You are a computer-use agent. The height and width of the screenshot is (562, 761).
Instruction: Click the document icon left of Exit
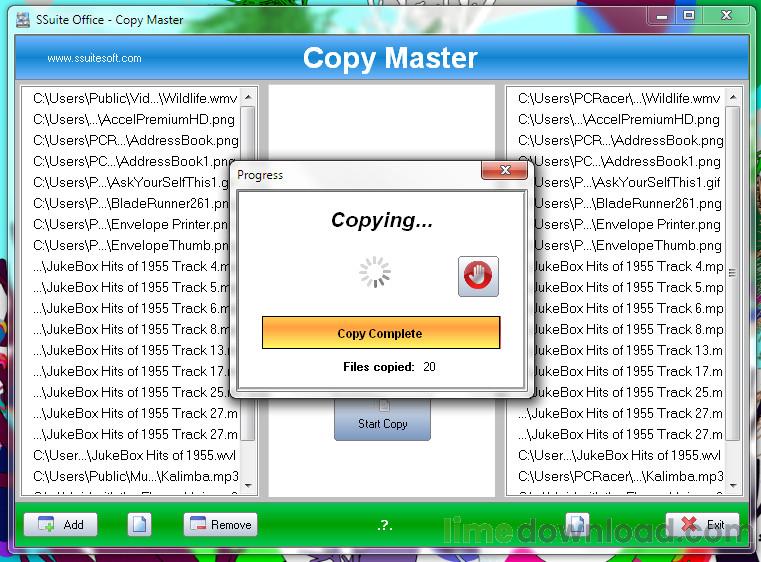pyautogui.click(x=578, y=525)
